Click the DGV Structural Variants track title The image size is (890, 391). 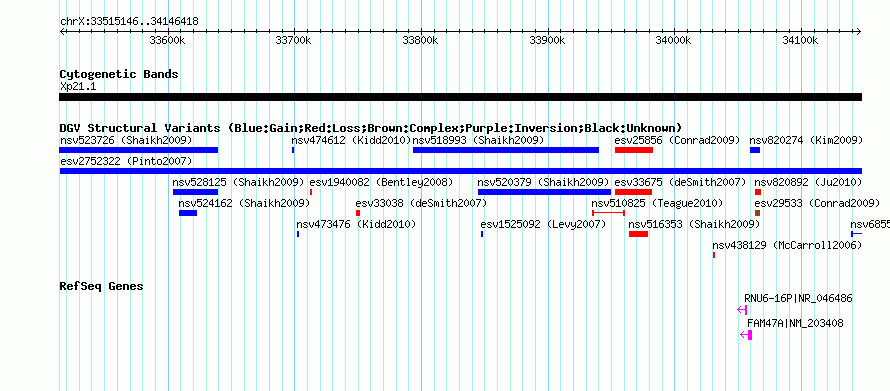tap(371, 128)
